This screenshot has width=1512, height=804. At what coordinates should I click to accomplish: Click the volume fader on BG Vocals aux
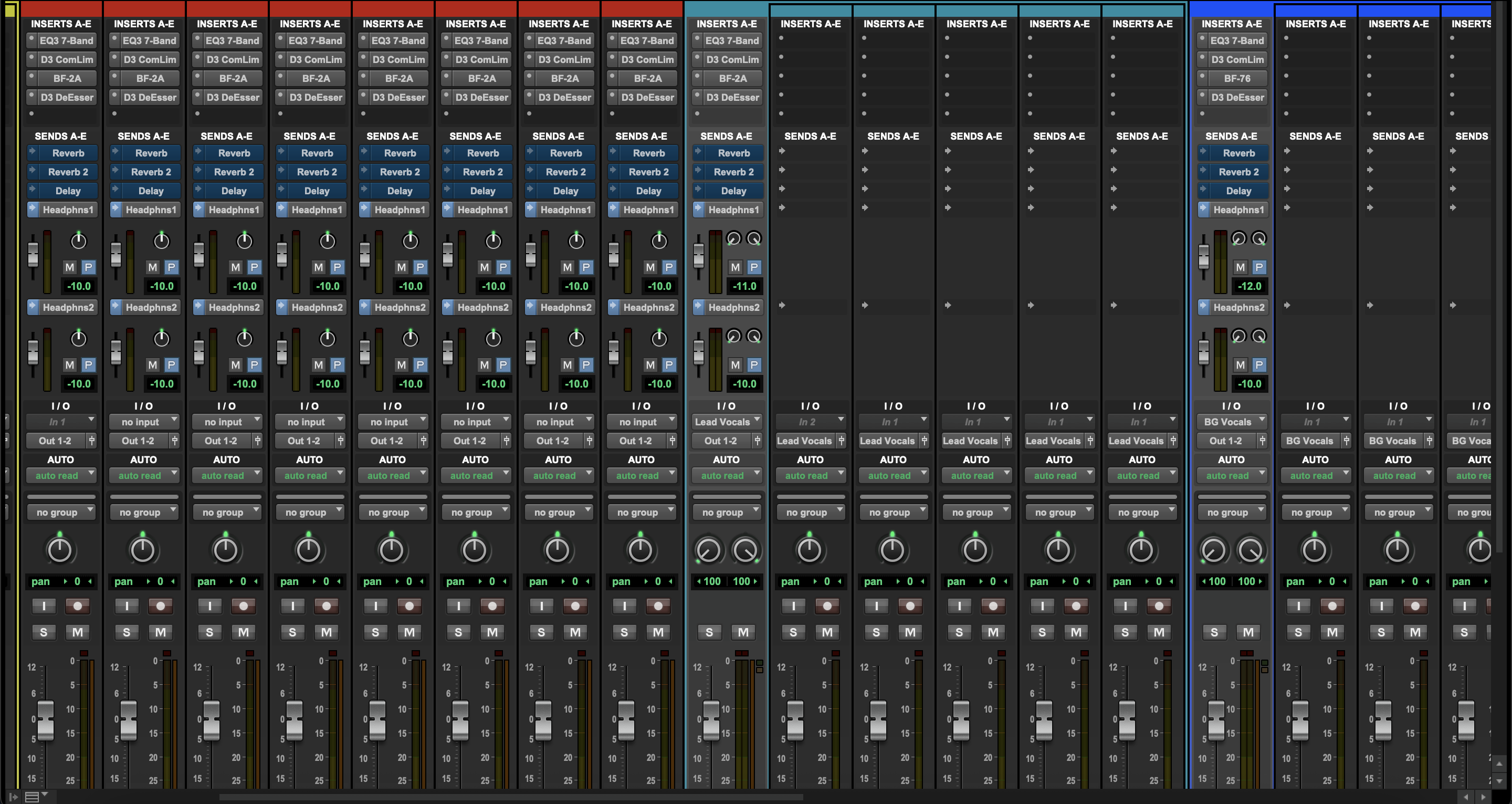[1216, 719]
